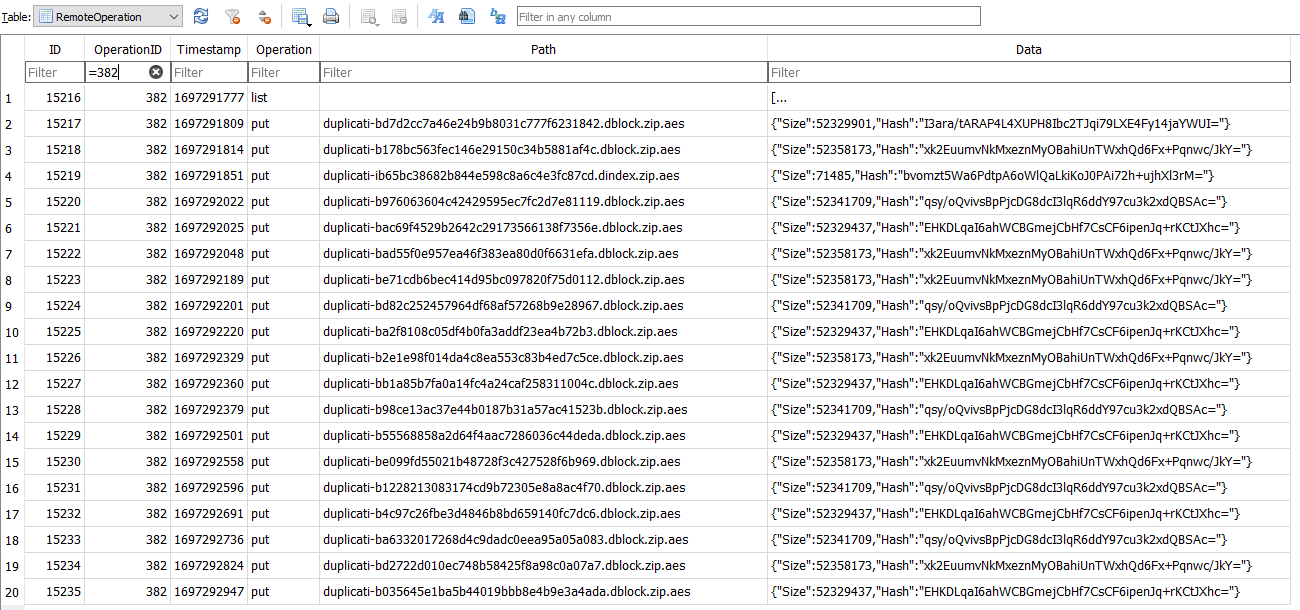Screen dimensions: 1300x610
Task: Select timestamp cell 1697291777
Action: click(x=209, y=98)
